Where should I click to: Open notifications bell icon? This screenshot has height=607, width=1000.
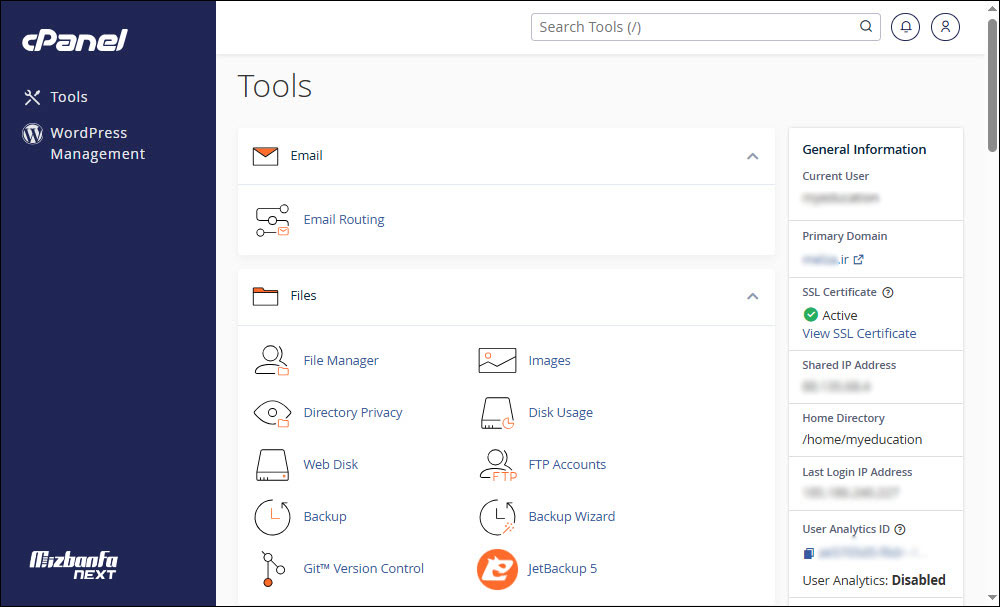coord(905,27)
